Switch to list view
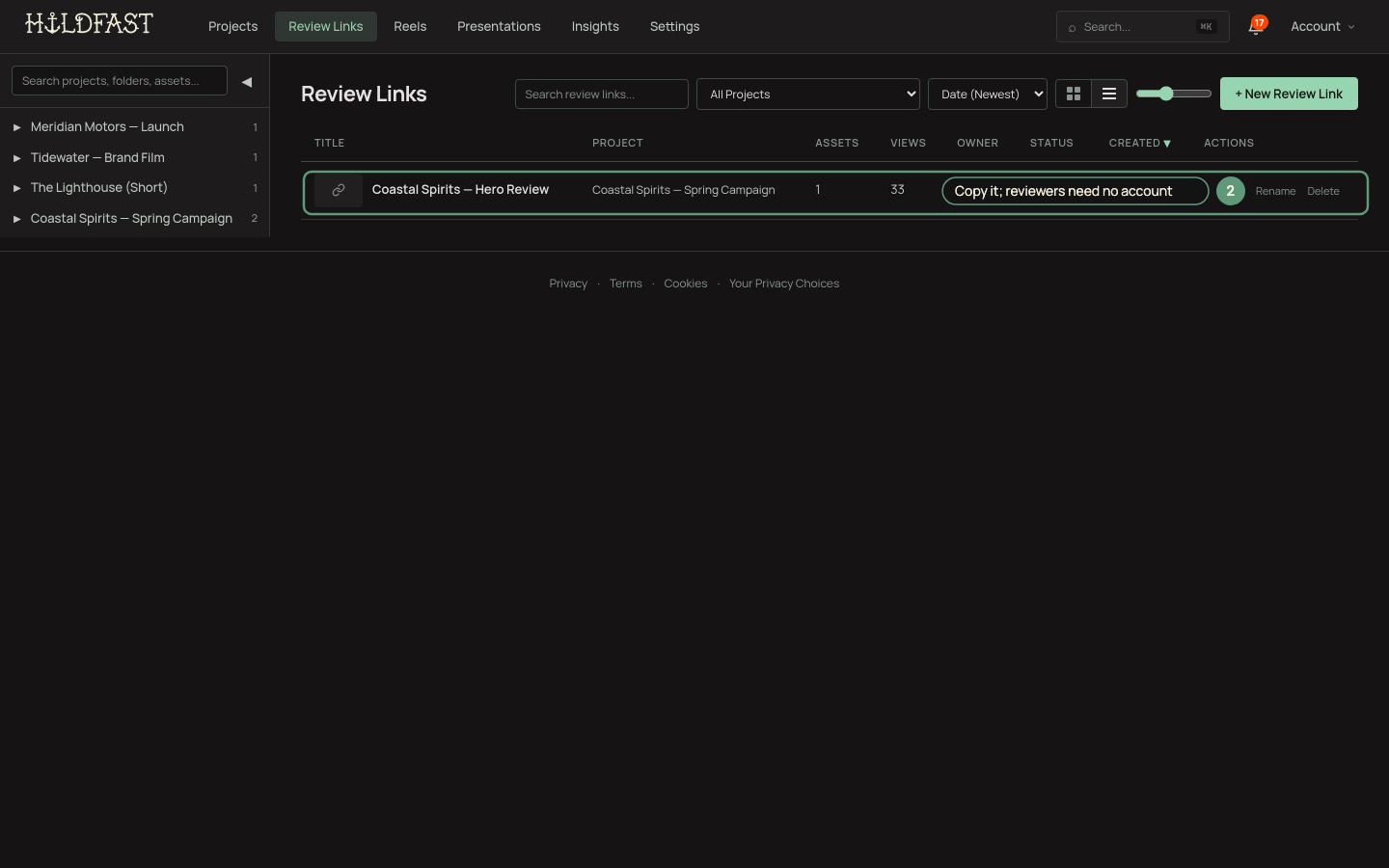The image size is (1389, 868). tap(1109, 94)
